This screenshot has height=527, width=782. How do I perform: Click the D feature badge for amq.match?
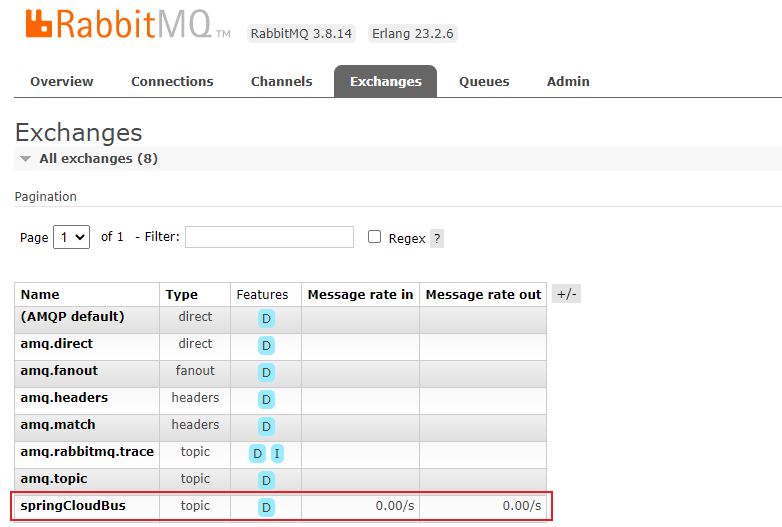coord(266,426)
